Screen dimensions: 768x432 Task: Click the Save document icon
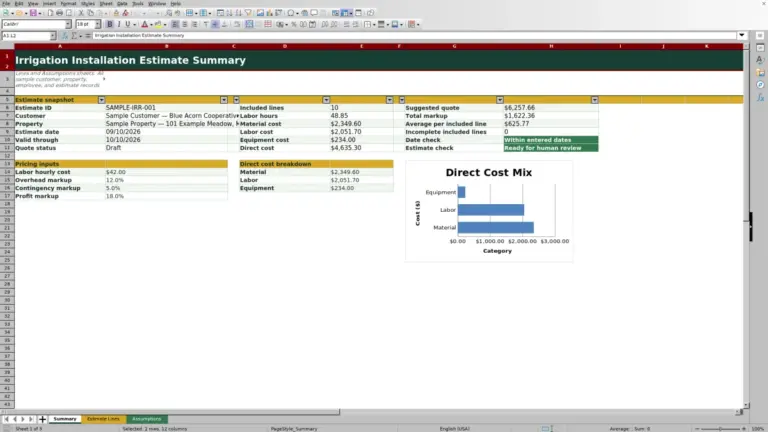33,13
